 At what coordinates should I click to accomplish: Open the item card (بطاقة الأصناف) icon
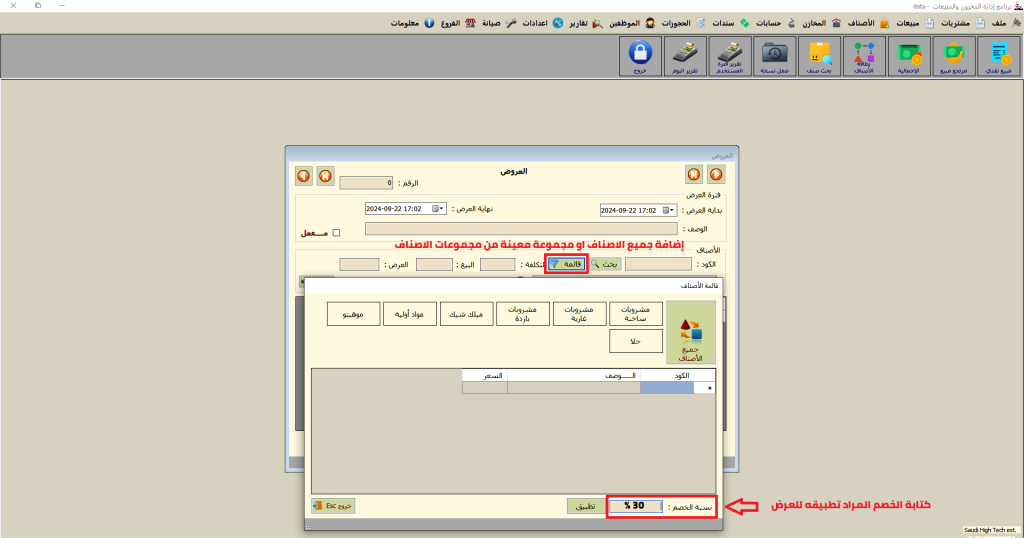pos(864,56)
